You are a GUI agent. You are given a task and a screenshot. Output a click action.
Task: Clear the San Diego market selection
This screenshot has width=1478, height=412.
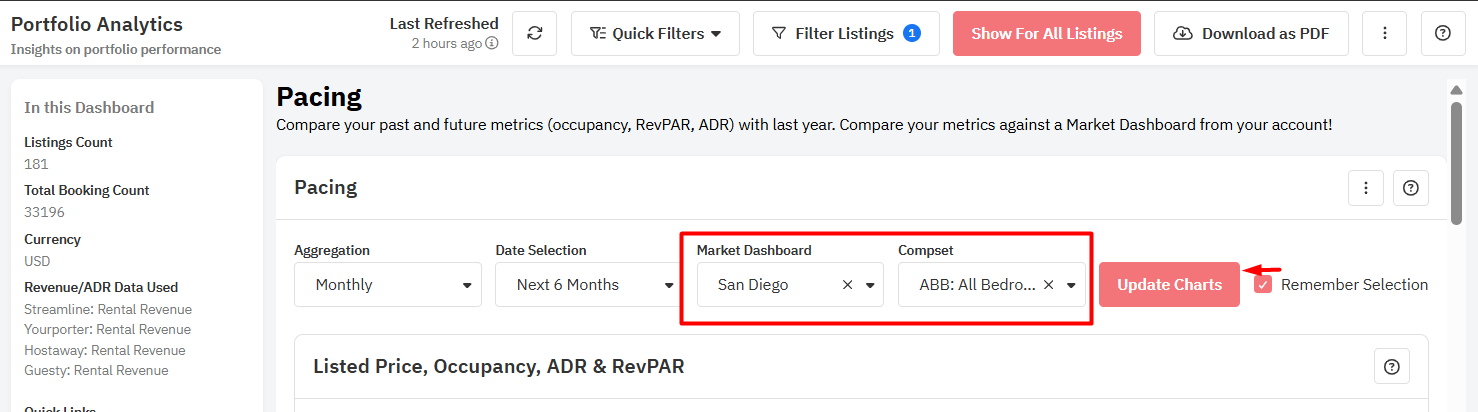[x=847, y=285]
